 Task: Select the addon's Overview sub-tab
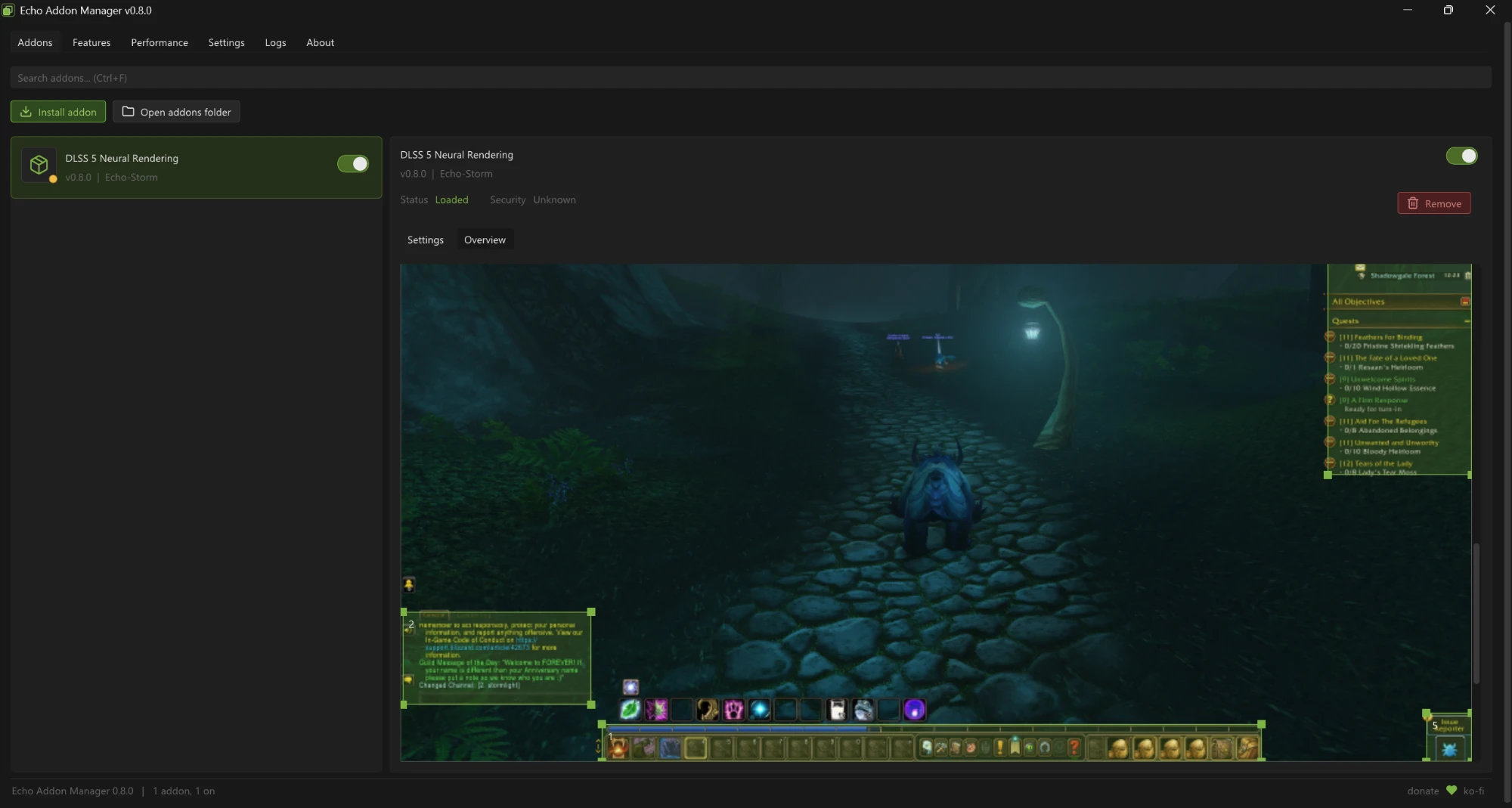485,240
